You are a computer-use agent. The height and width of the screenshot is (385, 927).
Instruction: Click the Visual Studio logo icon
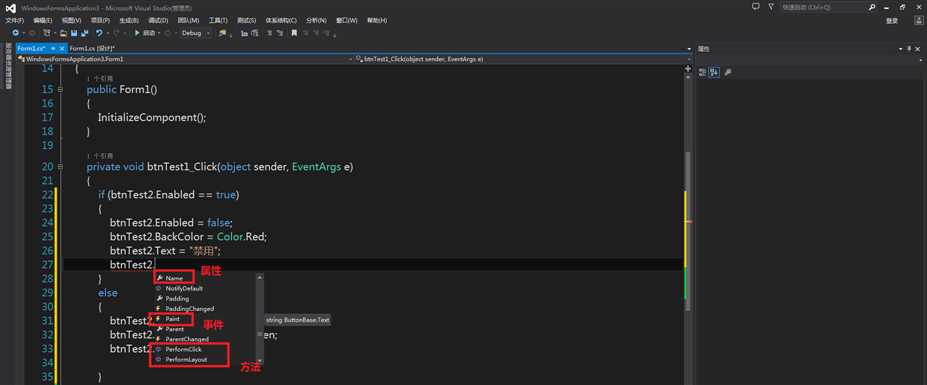click(11, 8)
